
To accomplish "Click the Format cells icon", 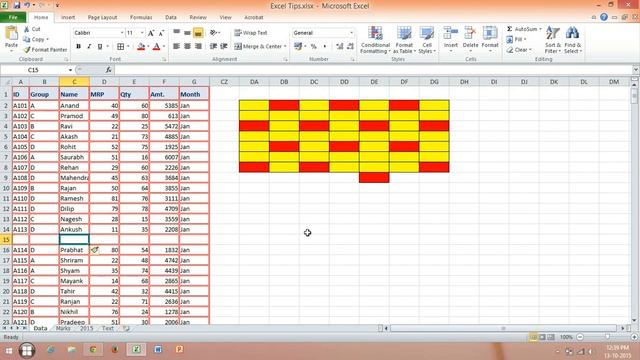I will [x=490, y=33].
